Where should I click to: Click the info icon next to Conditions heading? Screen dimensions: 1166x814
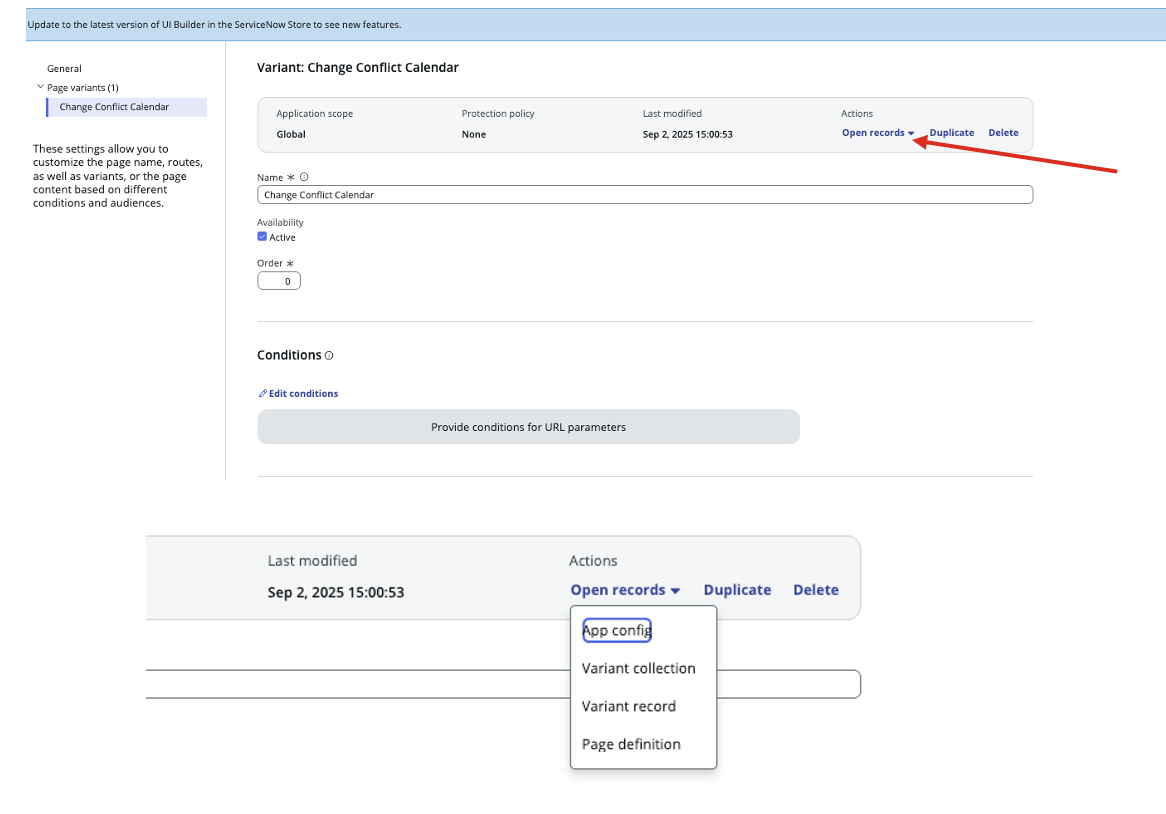tap(329, 356)
